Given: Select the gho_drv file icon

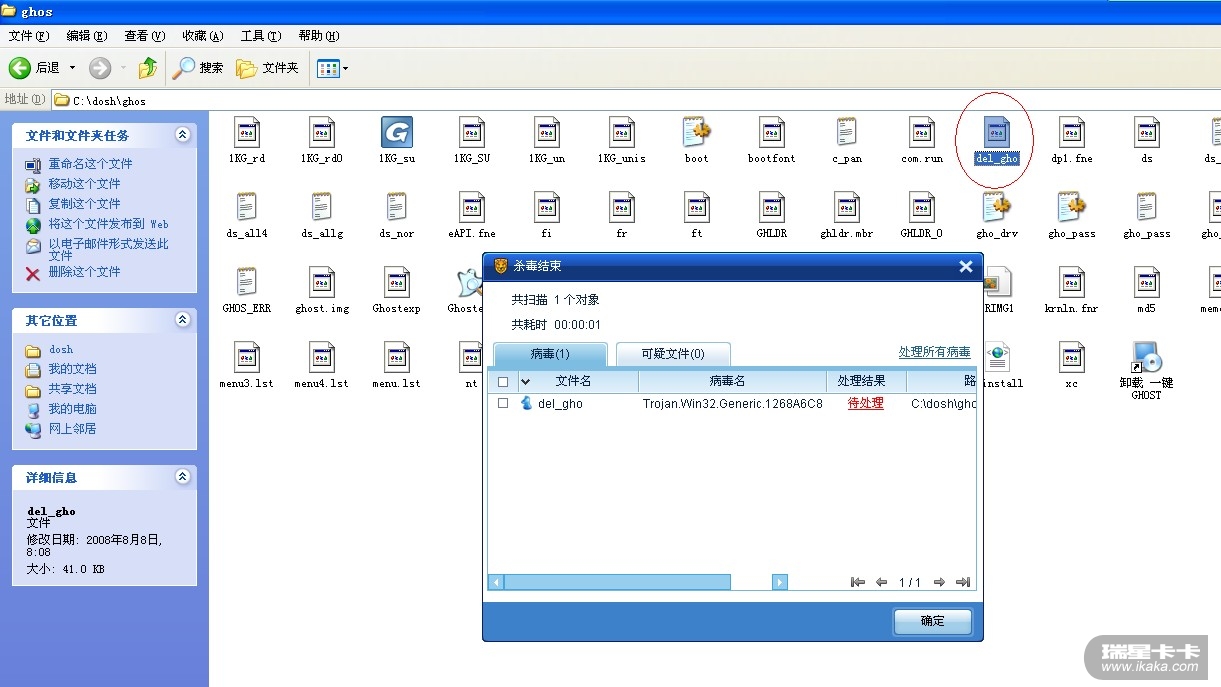Looking at the screenshot, I should pos(997,207).
